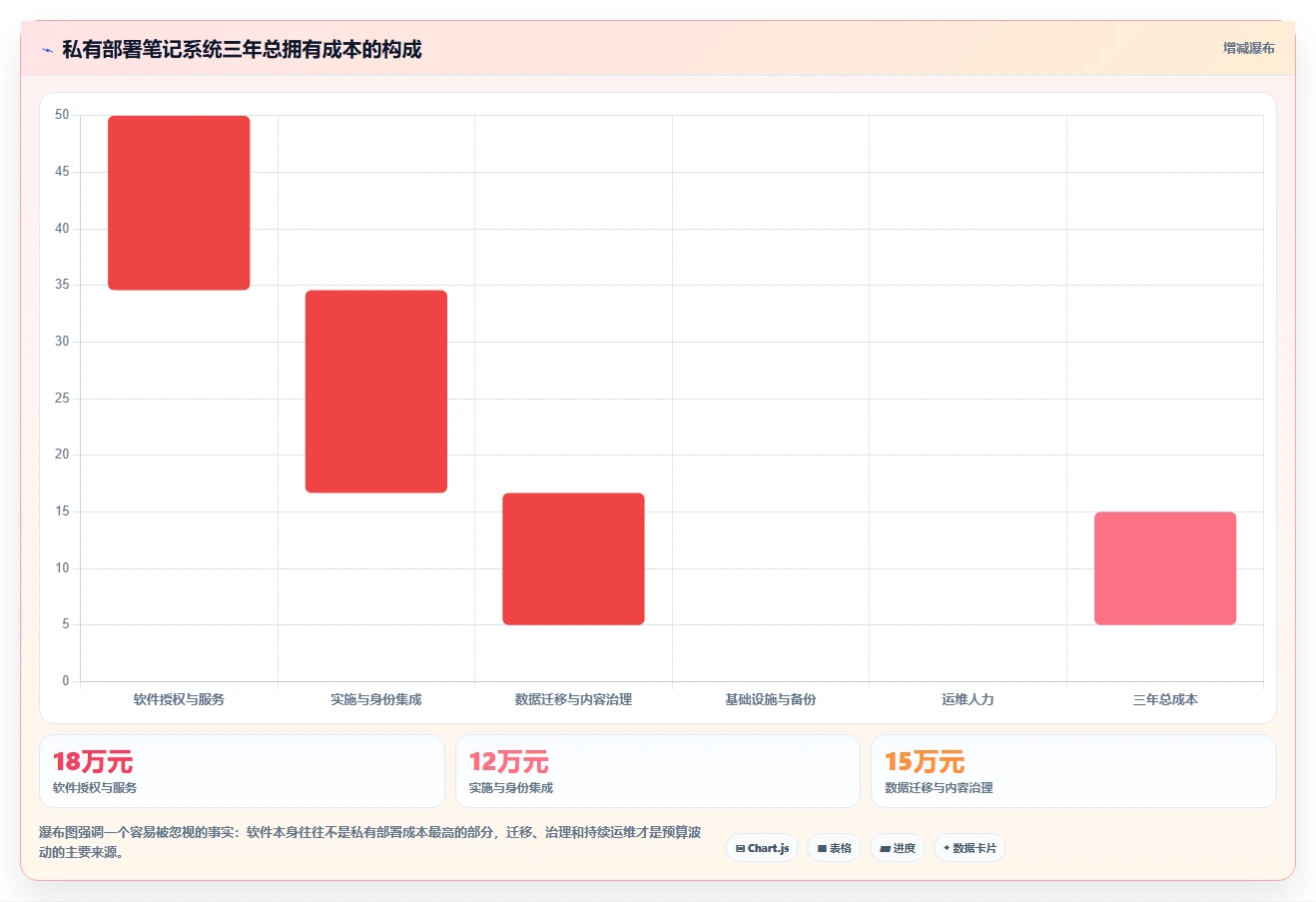Click the 实施与身份集成 waterfall bar
The width and height of the screenshot is (1316, 902).
point(376,392)
